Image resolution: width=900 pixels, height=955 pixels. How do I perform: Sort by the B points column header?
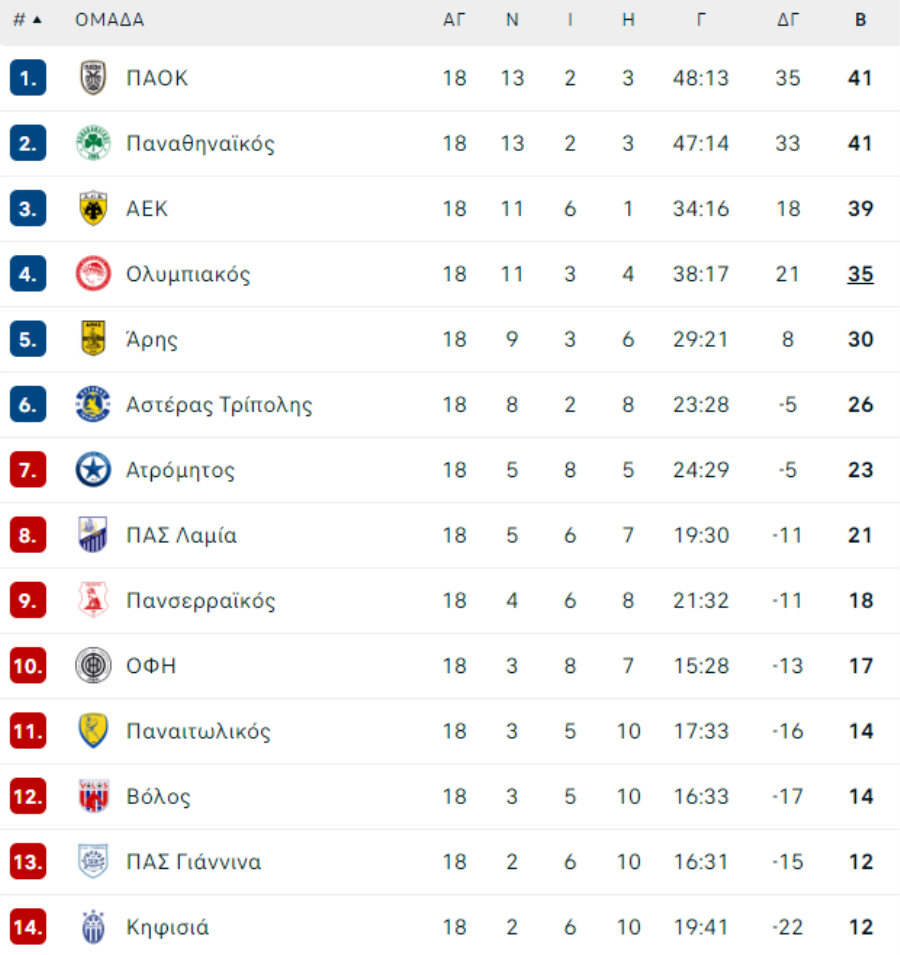pos(860,19)
